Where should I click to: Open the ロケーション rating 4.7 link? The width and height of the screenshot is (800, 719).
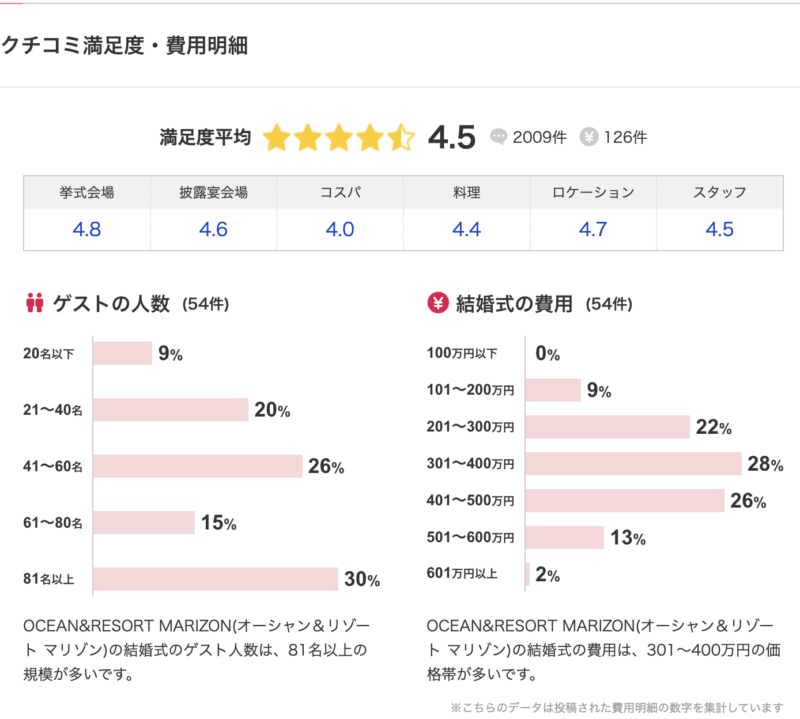(x=593, y=229)
